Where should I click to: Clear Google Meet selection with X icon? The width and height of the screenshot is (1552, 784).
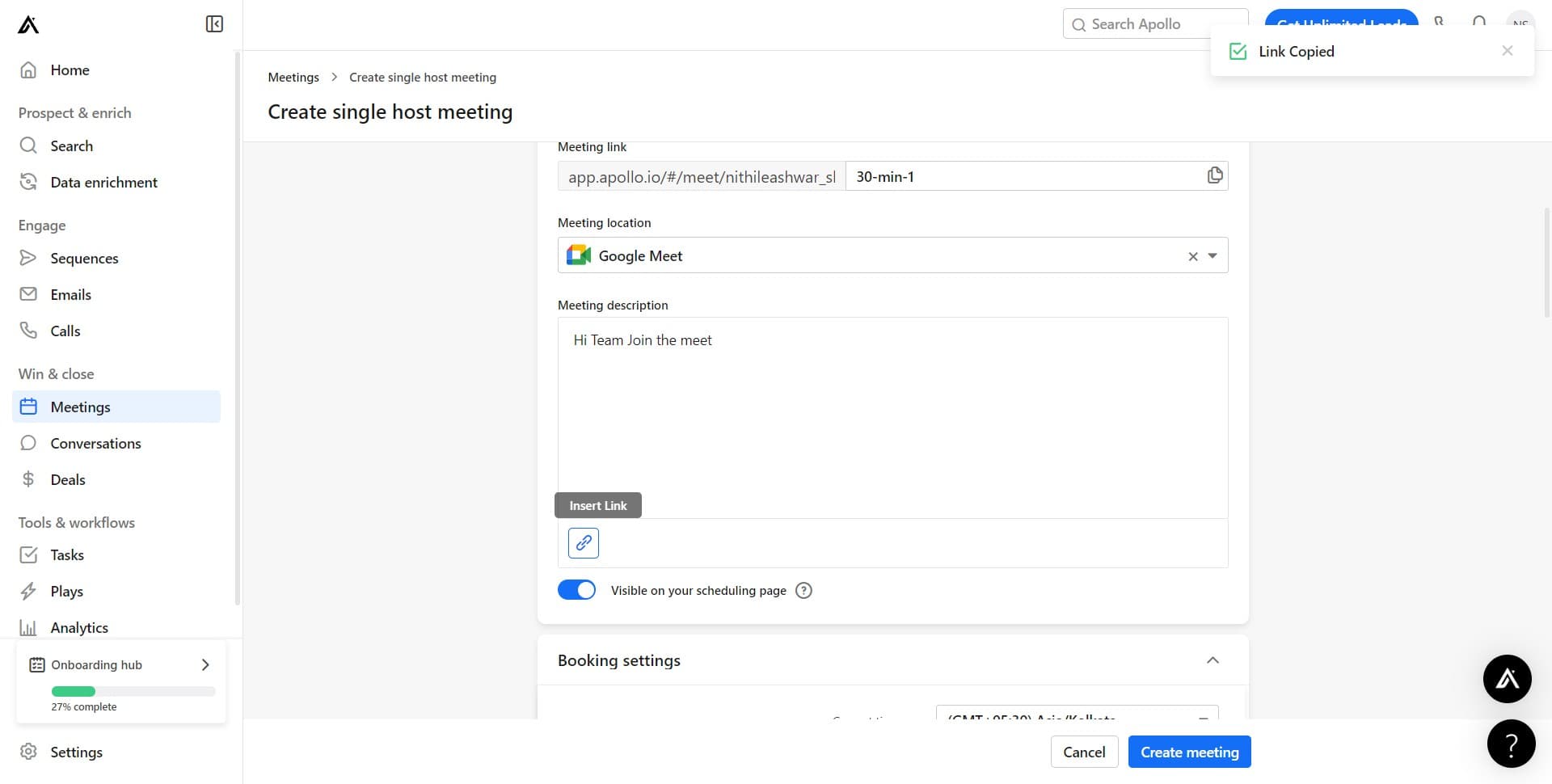[x=1192, y=256]
